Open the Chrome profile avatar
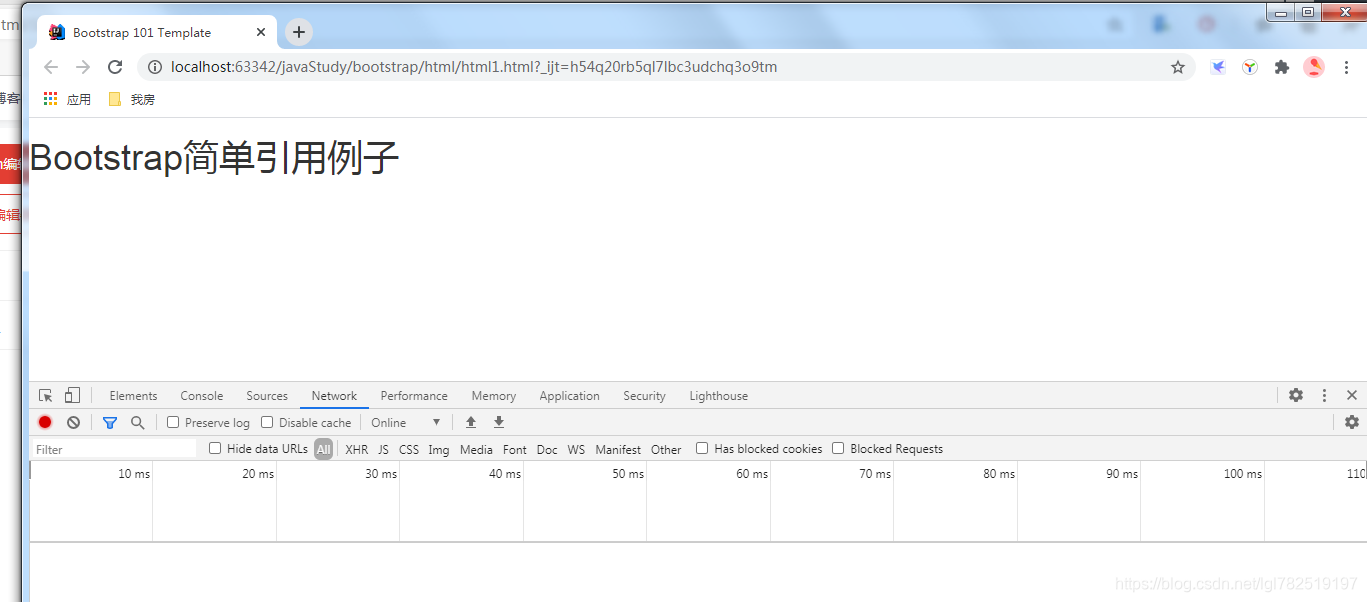 [1314, 67]
